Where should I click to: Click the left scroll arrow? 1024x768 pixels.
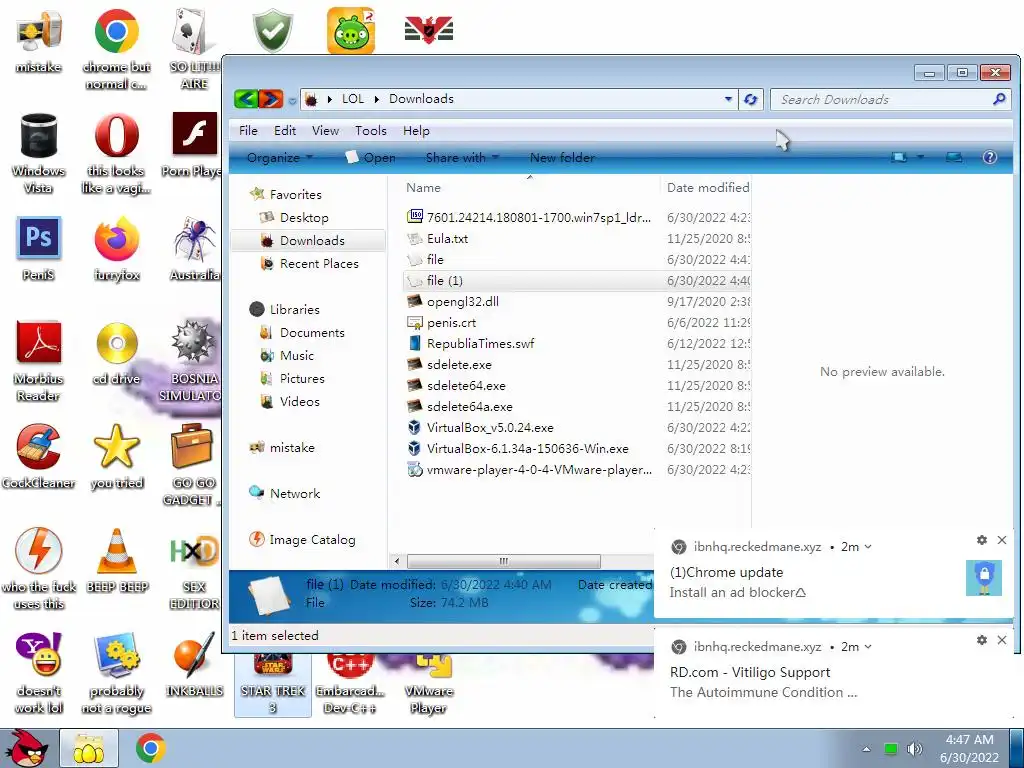pyautogui.click(x=397, y=561)
